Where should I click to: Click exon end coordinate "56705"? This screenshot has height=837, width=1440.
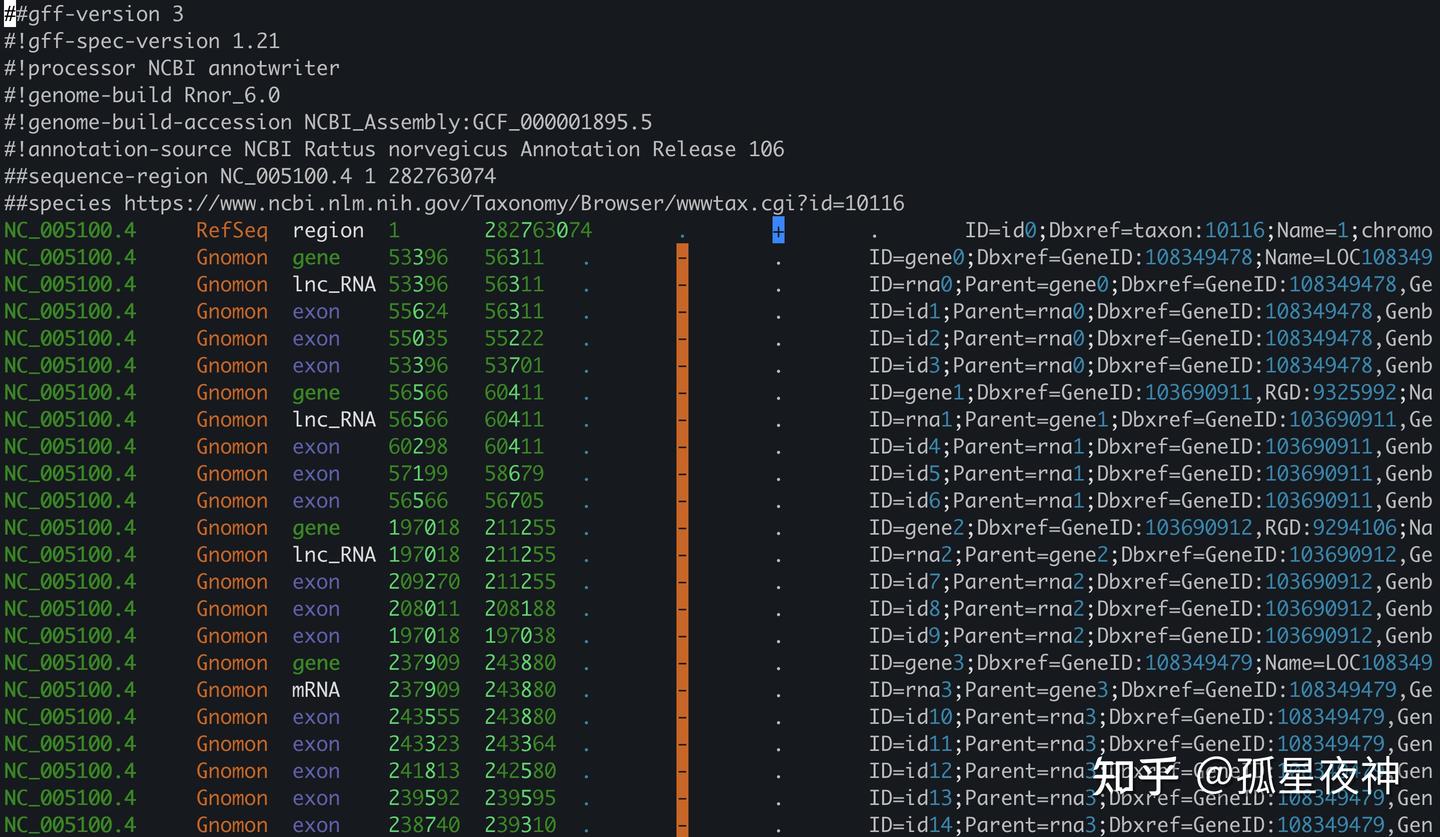click(x=514, y=500)
